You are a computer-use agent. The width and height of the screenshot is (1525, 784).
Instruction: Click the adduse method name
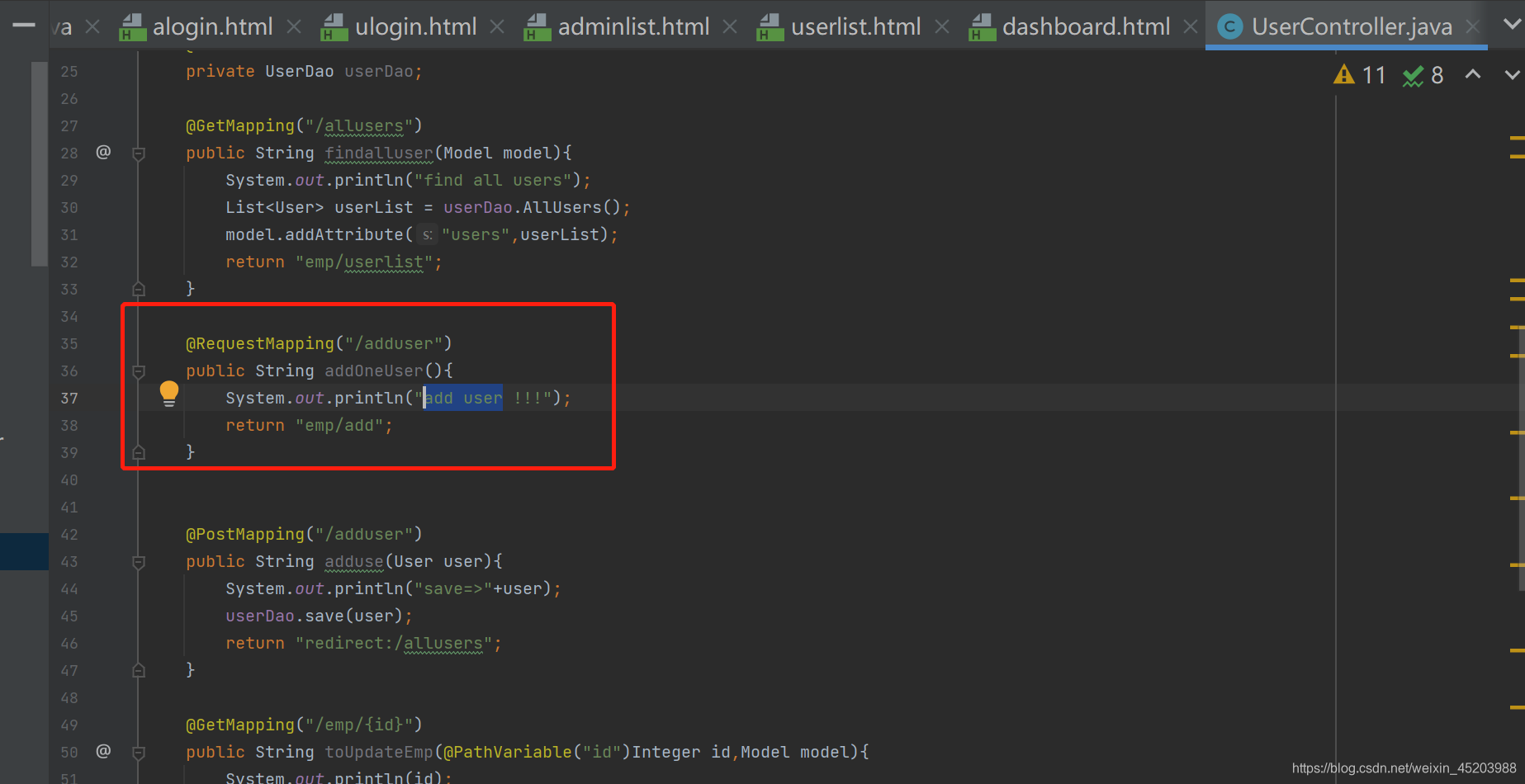click(354, 561)
